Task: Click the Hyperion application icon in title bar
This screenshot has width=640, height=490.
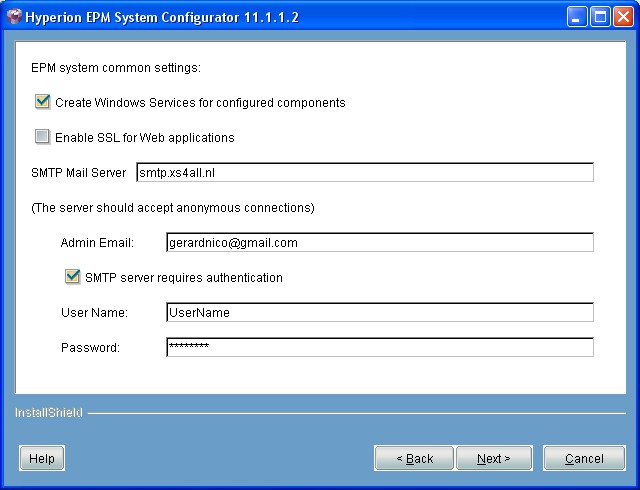Action: pos(14,17)
